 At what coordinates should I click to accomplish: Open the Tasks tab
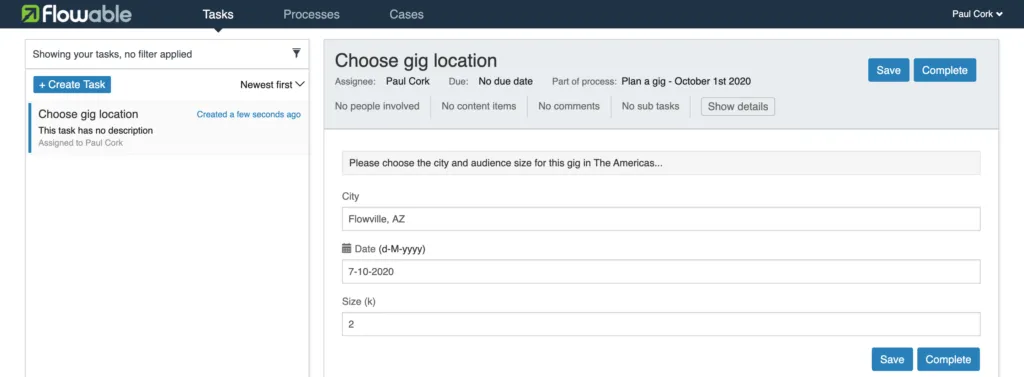(x=218, y=14)
